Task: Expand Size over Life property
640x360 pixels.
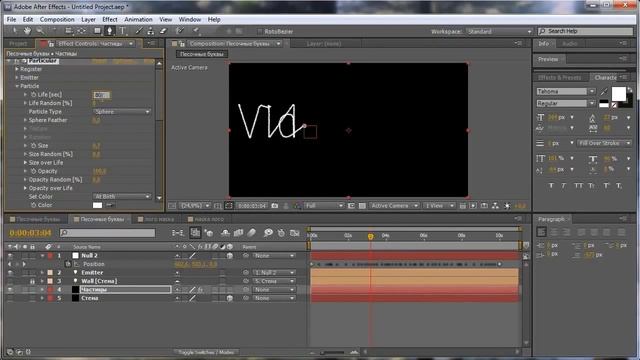Action: click(x=25, y=162)
